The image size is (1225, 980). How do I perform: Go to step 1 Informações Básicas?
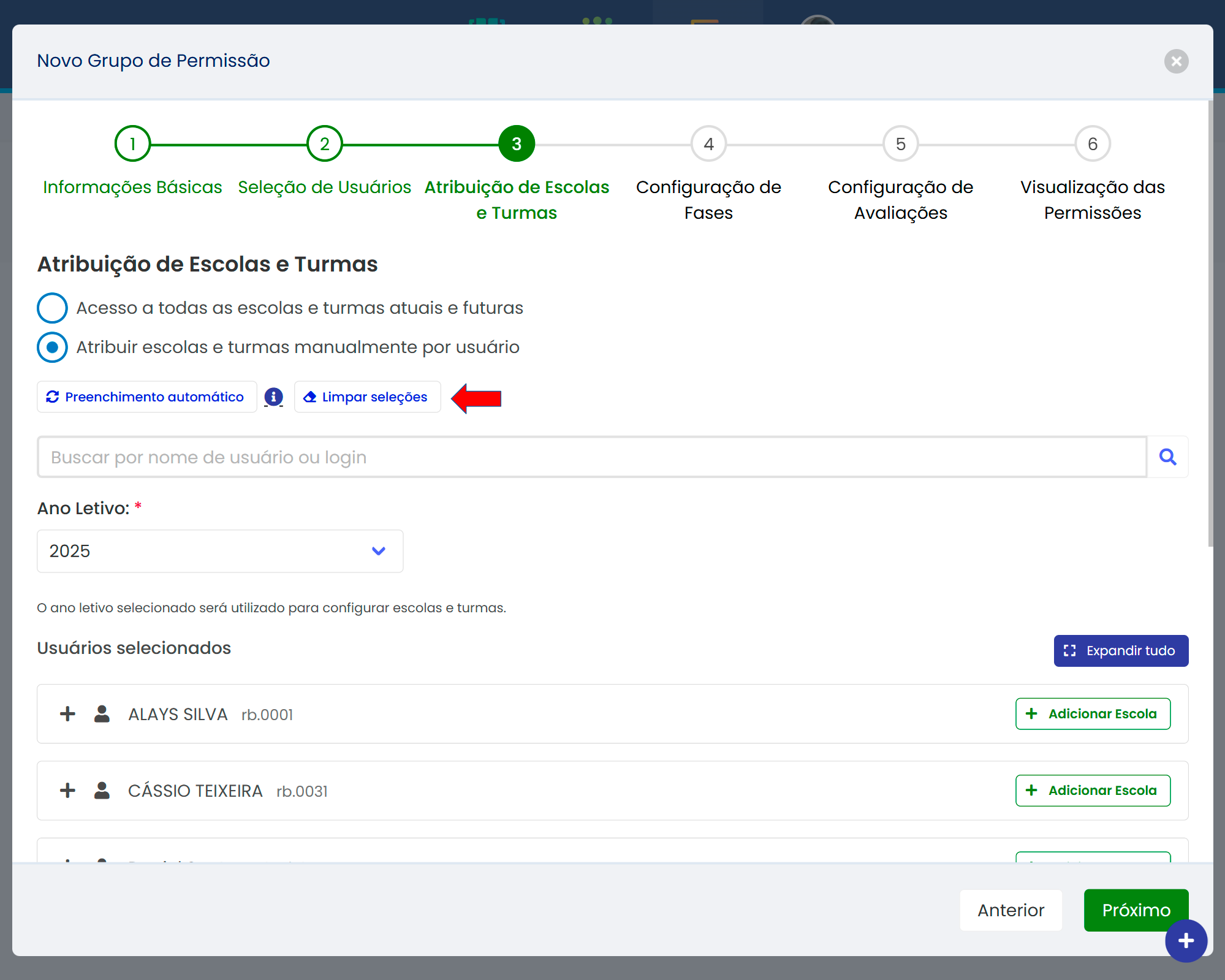coord(132,144)
